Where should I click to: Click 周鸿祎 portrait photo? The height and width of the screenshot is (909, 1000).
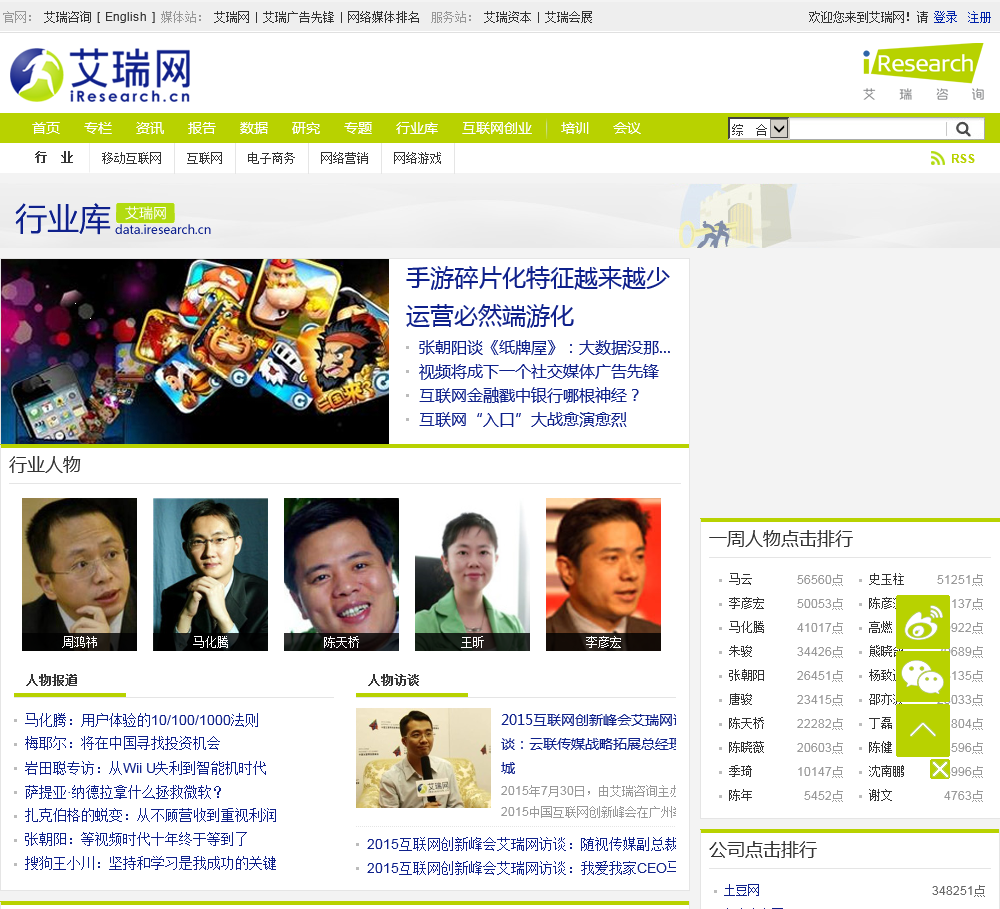coord(79,574)
